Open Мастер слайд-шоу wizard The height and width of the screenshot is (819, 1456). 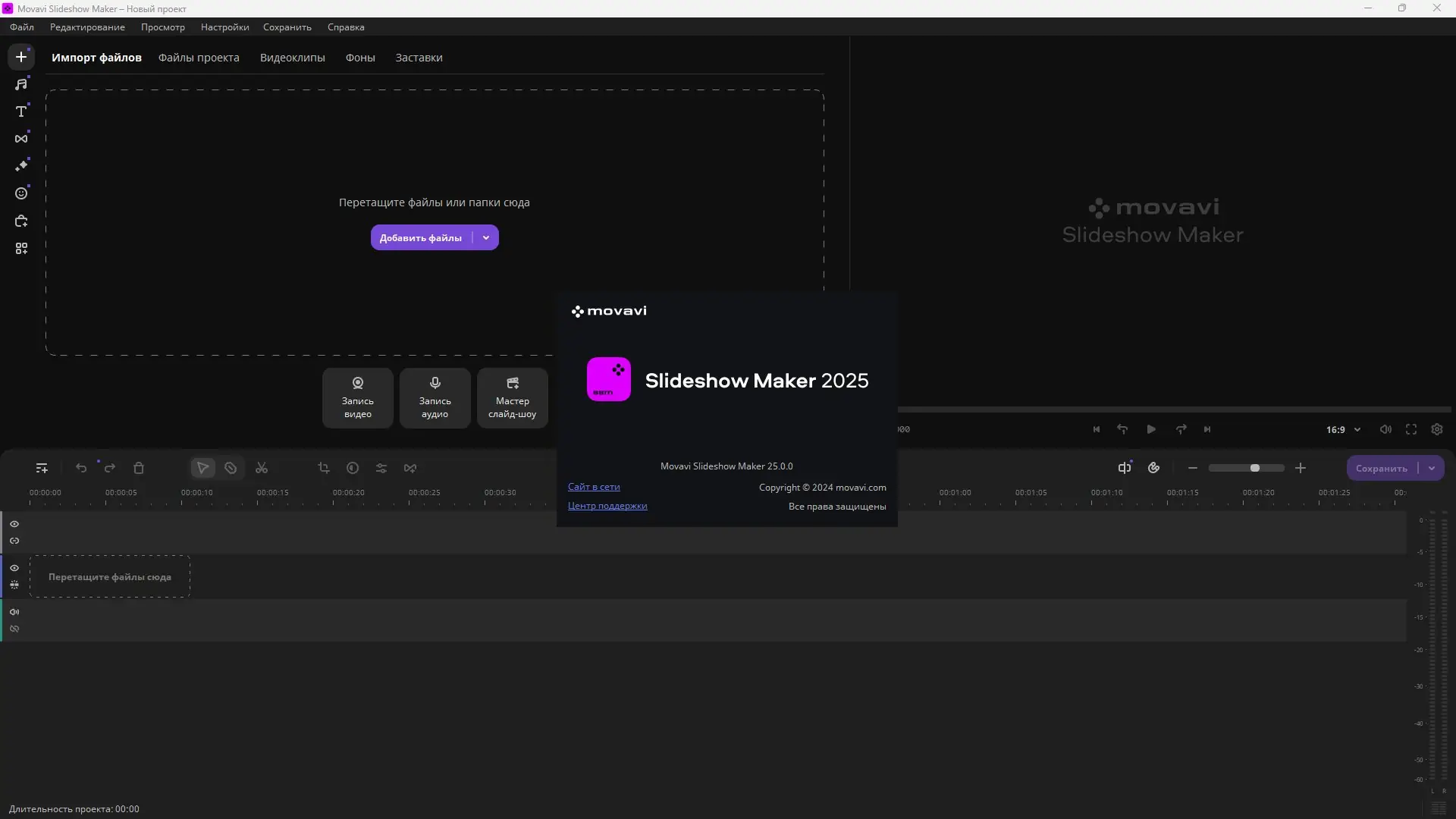pyautogui.click(x=512, y=398)
